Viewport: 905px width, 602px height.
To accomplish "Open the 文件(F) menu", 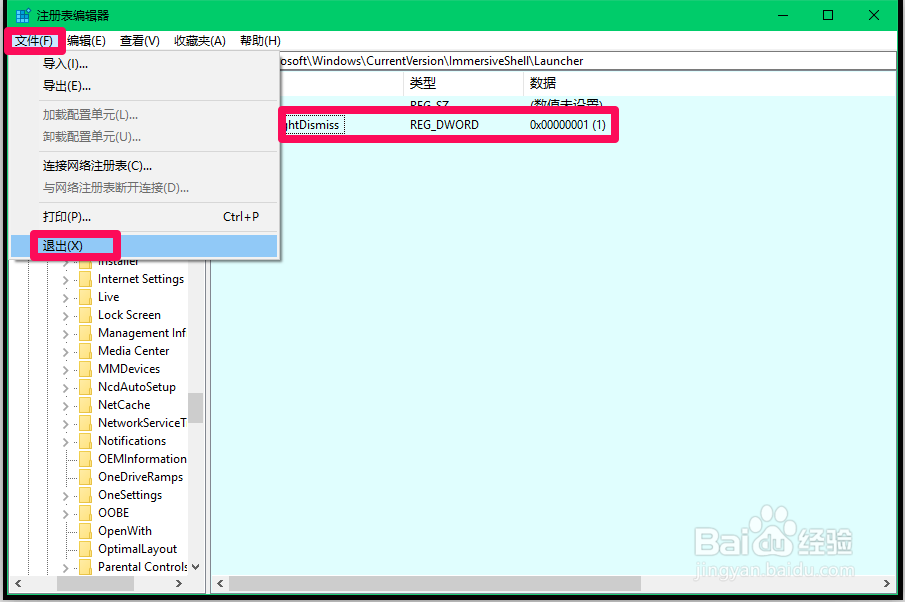I will 34,41.
